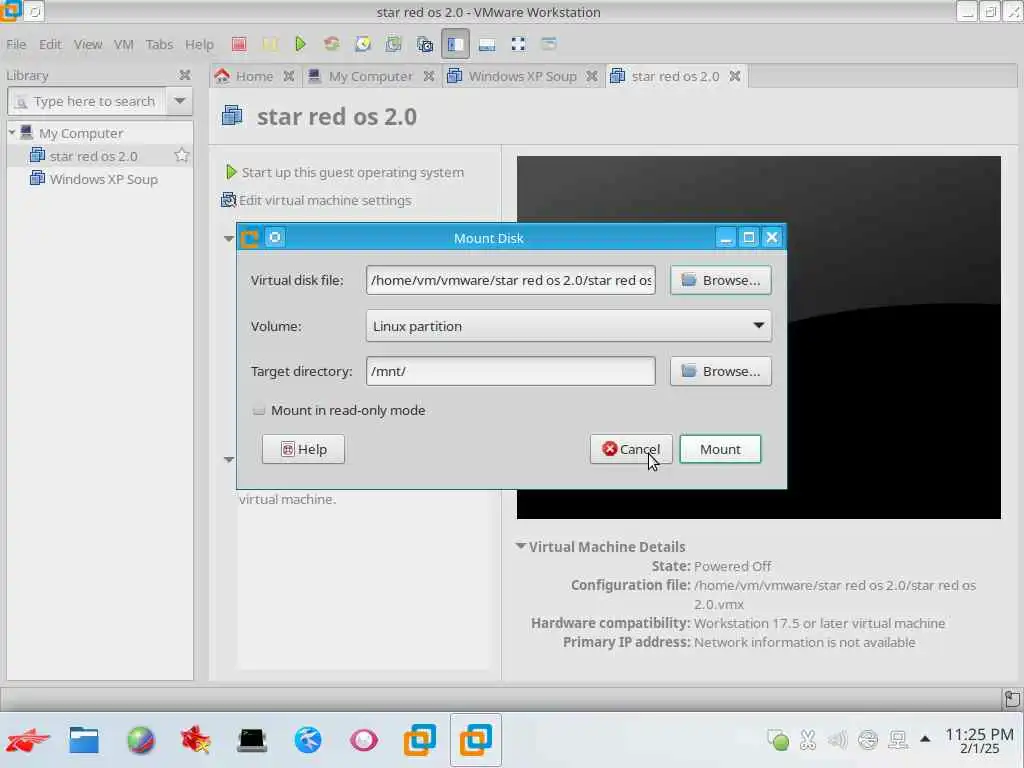This screenshot has height=768, width=1024.
Task: Close the Windows XP Soup tab
Action: point(592,76)
